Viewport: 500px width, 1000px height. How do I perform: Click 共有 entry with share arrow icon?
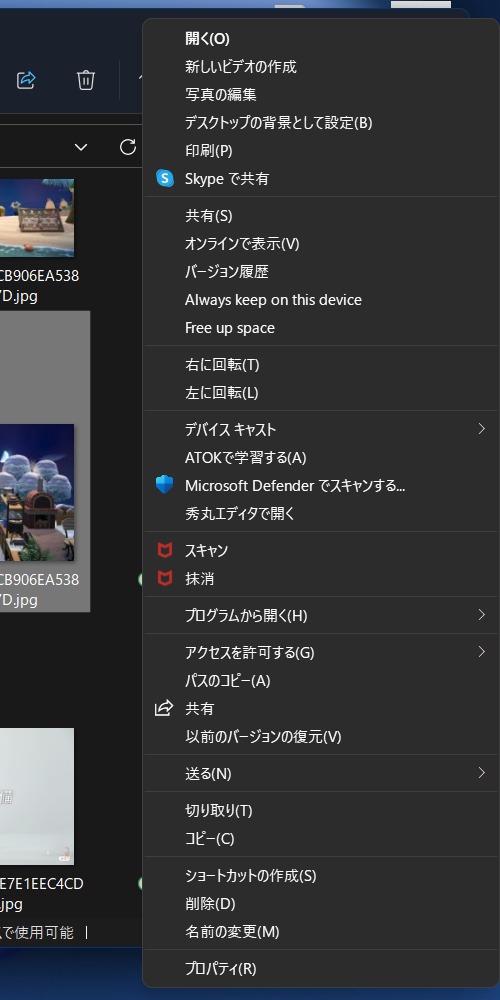click(321, 709)
